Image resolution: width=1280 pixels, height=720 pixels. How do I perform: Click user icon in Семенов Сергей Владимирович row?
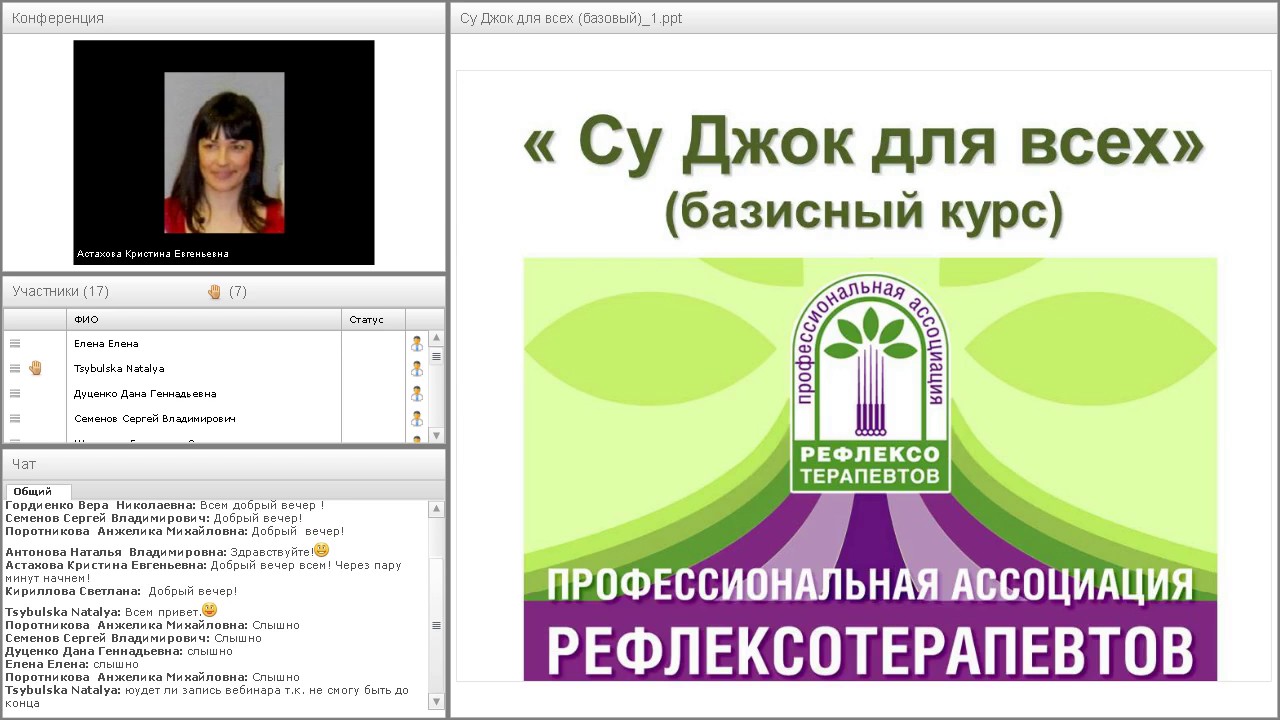pos(417,418)
